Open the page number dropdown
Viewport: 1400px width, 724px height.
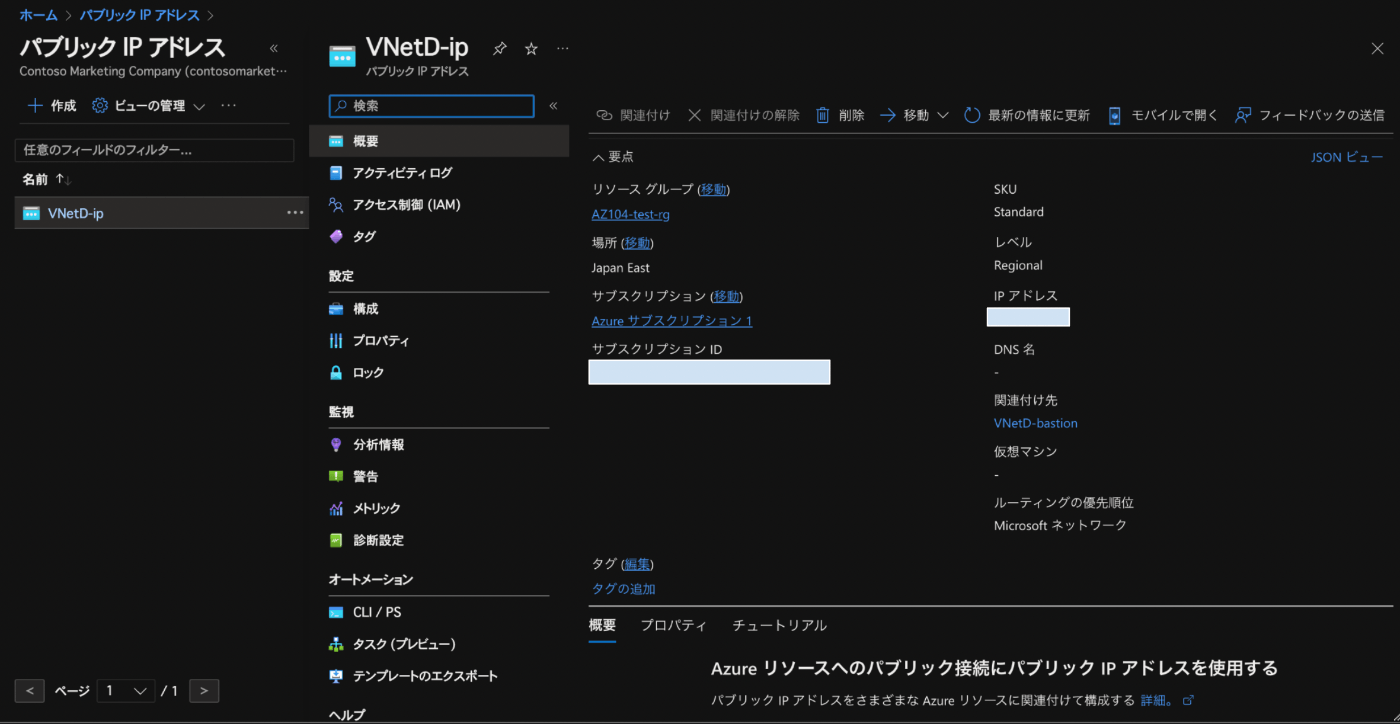click(126, 691)
